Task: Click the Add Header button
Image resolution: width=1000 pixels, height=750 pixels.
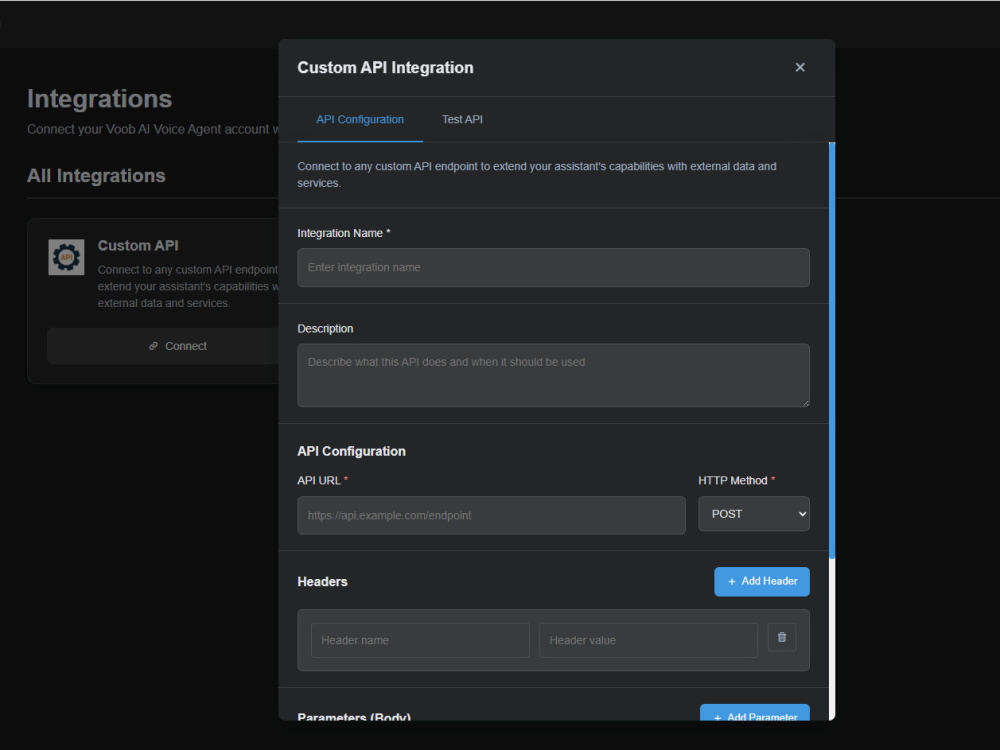Action: coord(761,582)
